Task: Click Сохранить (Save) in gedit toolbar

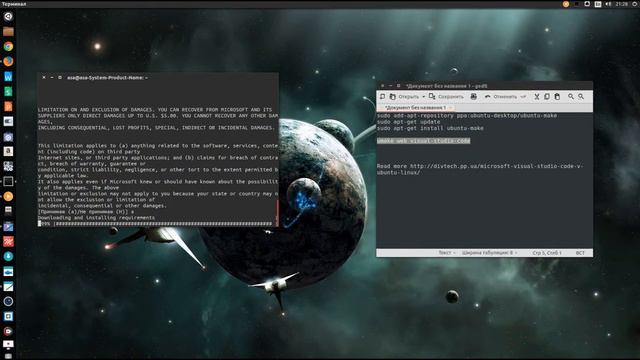Action: (446, 97)
